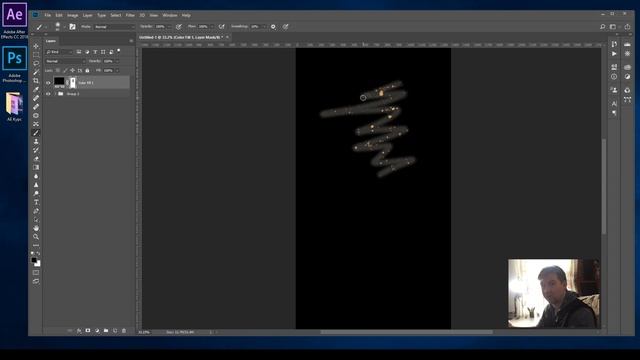Close the Untitled-1 document tab

click(227, 37)
